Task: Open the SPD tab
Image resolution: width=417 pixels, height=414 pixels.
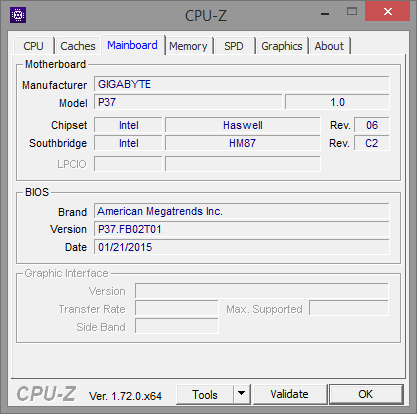Action: coord(234,46)
